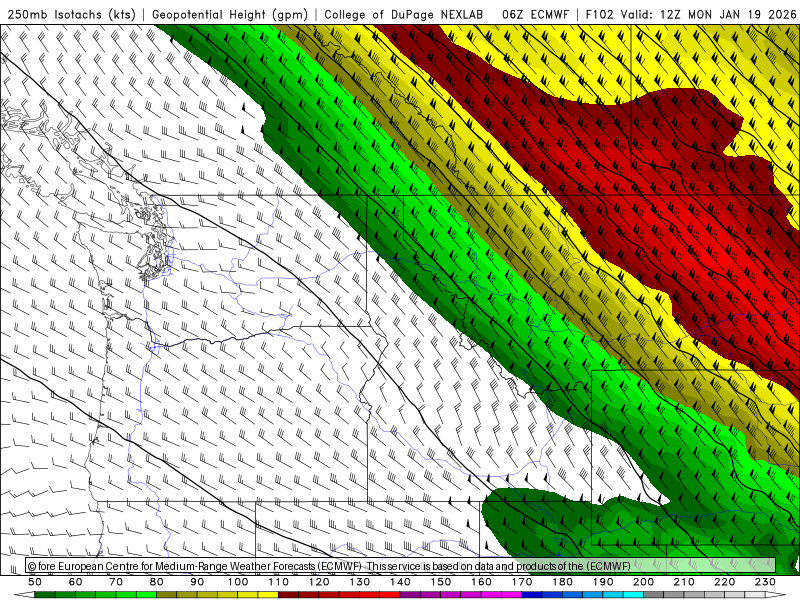Click the '220' value on the color scale

coord(724,582)
